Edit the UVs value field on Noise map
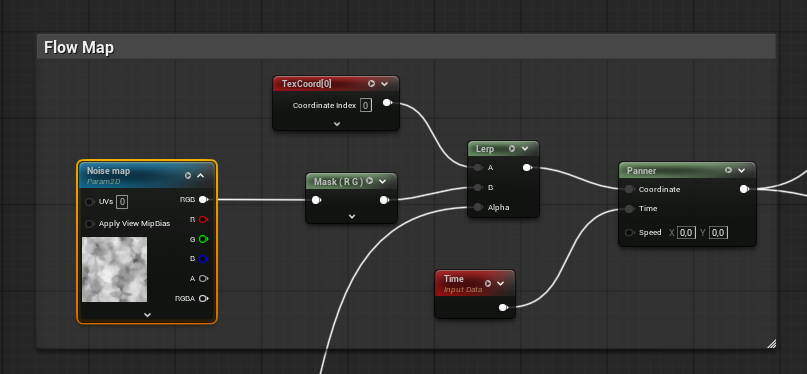Screen dimensions: 807x374 pyautogui.click(x=122, y=202)
